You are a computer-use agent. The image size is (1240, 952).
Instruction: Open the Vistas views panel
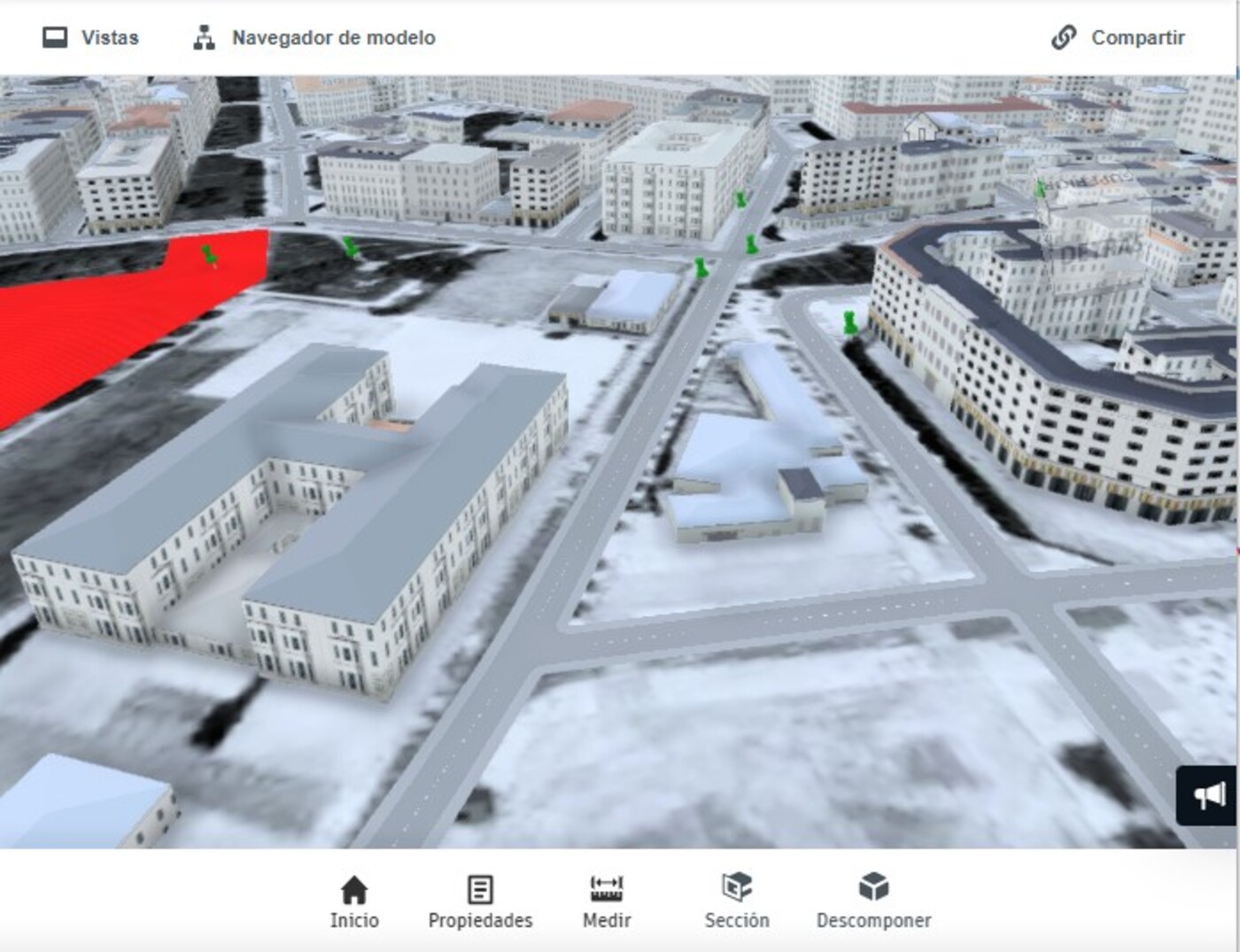90,37
